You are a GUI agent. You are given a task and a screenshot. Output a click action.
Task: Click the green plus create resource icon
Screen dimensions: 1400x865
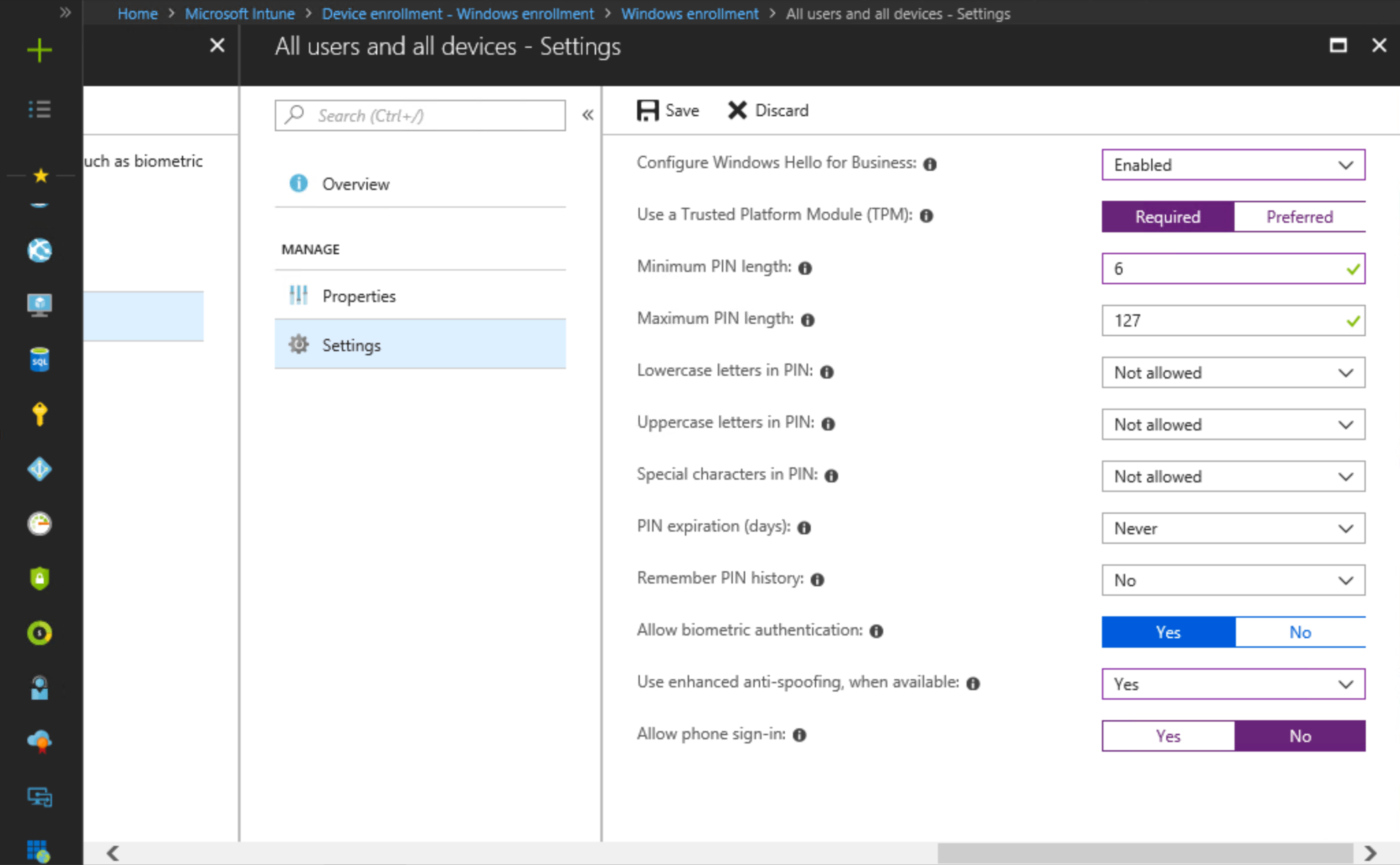tap(40, 50)
